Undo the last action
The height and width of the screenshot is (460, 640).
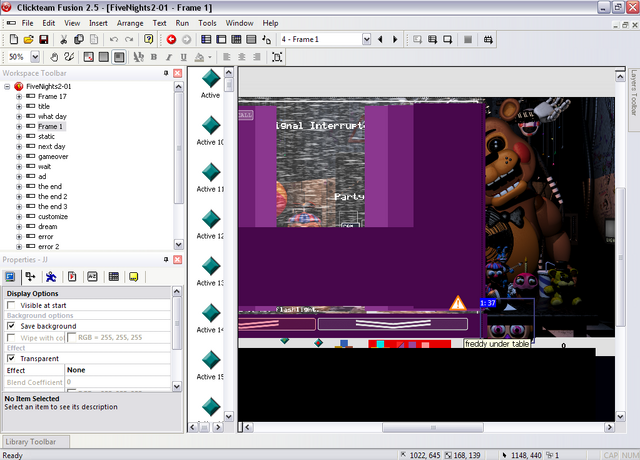[x=114, y=39]
